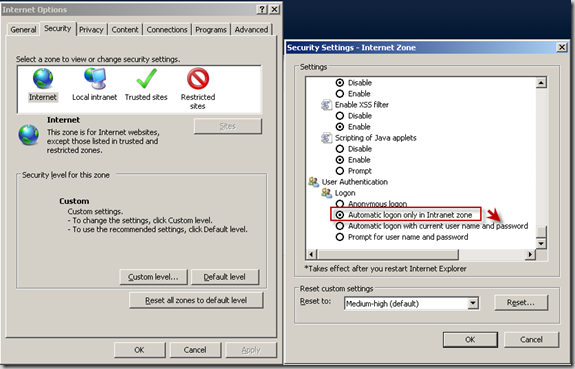This screenshot has width=575, height=369.
Task: Select the Local intranet zone icon
Action: pyautogui.click(x=95, y=78)
